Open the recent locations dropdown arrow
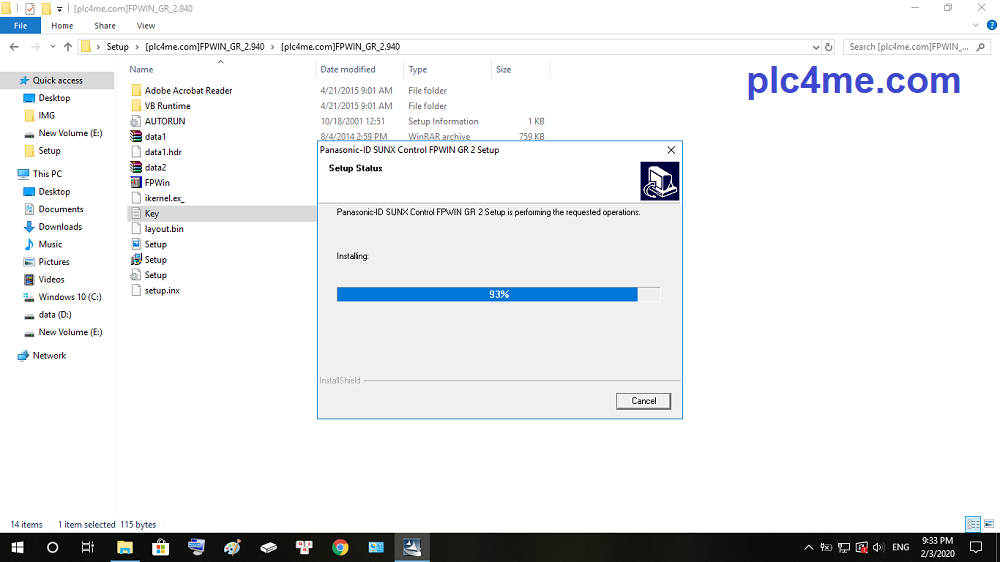This screenshot has height=562, width=1000. (x=52, y=47)
